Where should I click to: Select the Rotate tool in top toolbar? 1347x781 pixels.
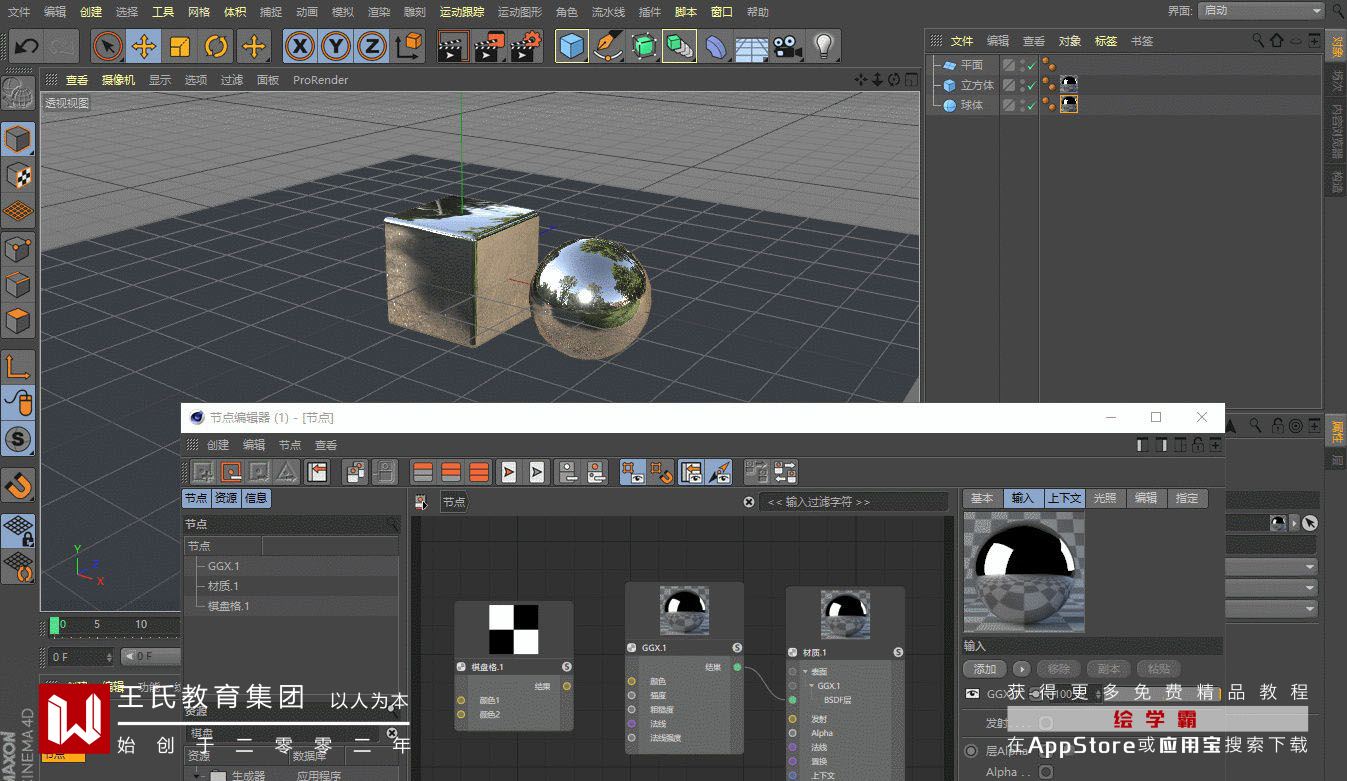(x=216, y=46)
